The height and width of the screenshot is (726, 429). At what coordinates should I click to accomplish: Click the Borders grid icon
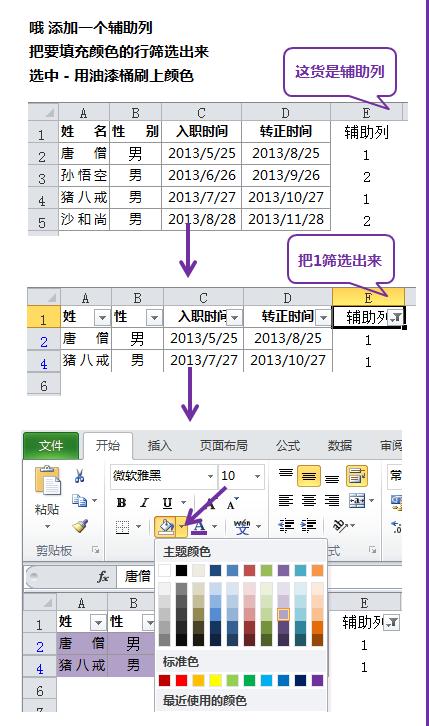pos(123,527)
